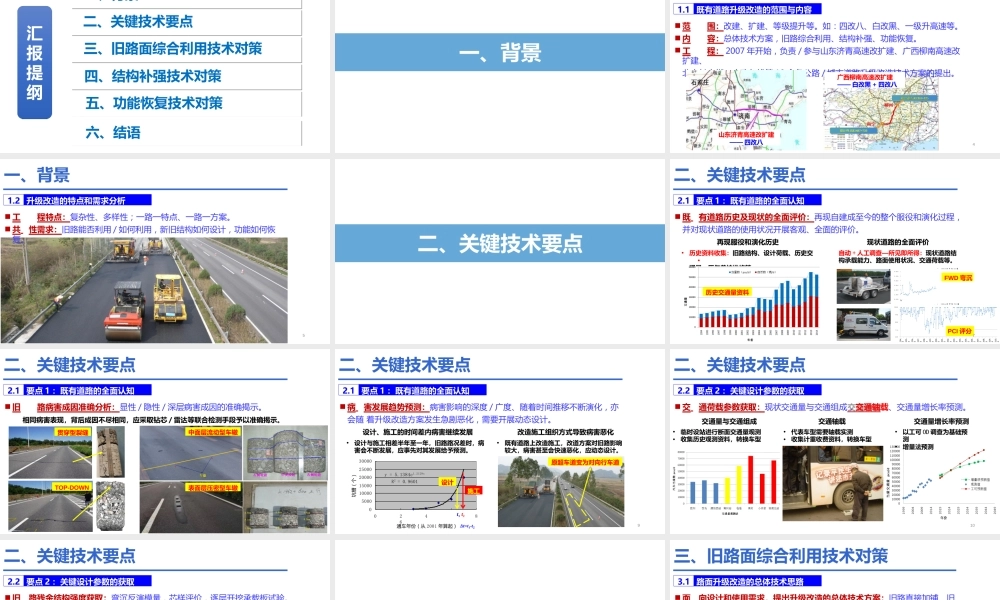Select the "二、关键技术要点" blue banner section slide
This screenshot has width=1000, height=600.
[x=499, y=243]
